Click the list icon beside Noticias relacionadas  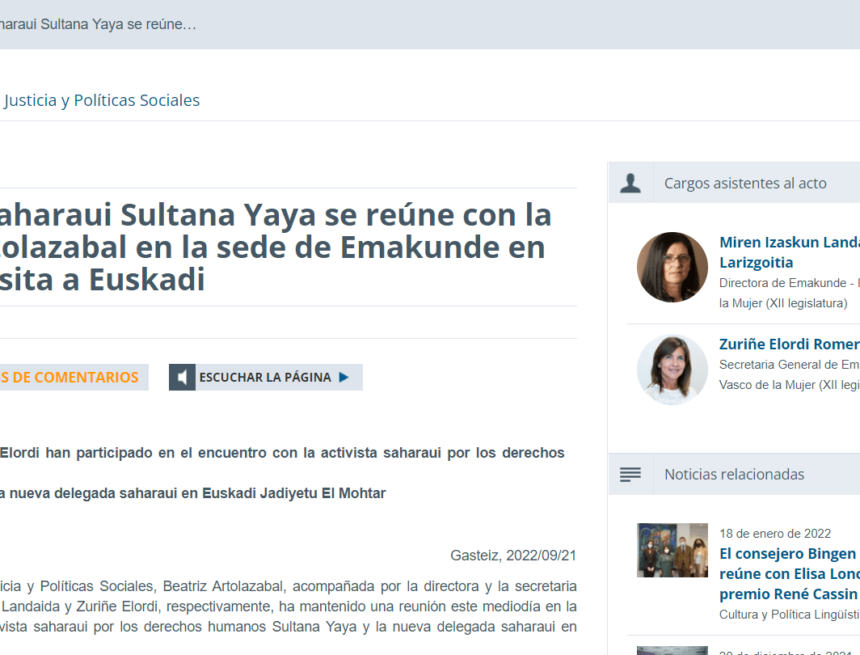tap(630, 473)
